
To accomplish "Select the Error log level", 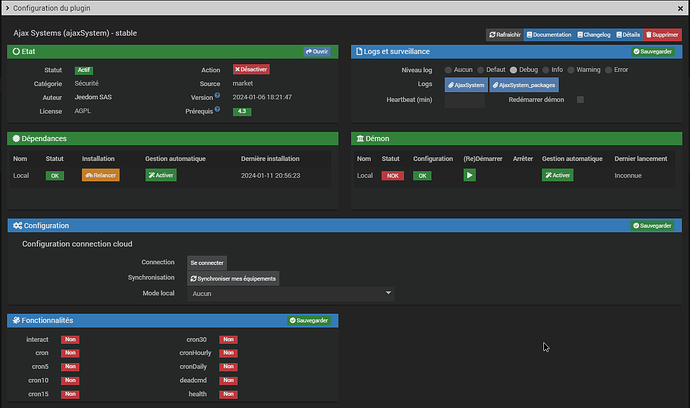I will (x=608, y=70).
